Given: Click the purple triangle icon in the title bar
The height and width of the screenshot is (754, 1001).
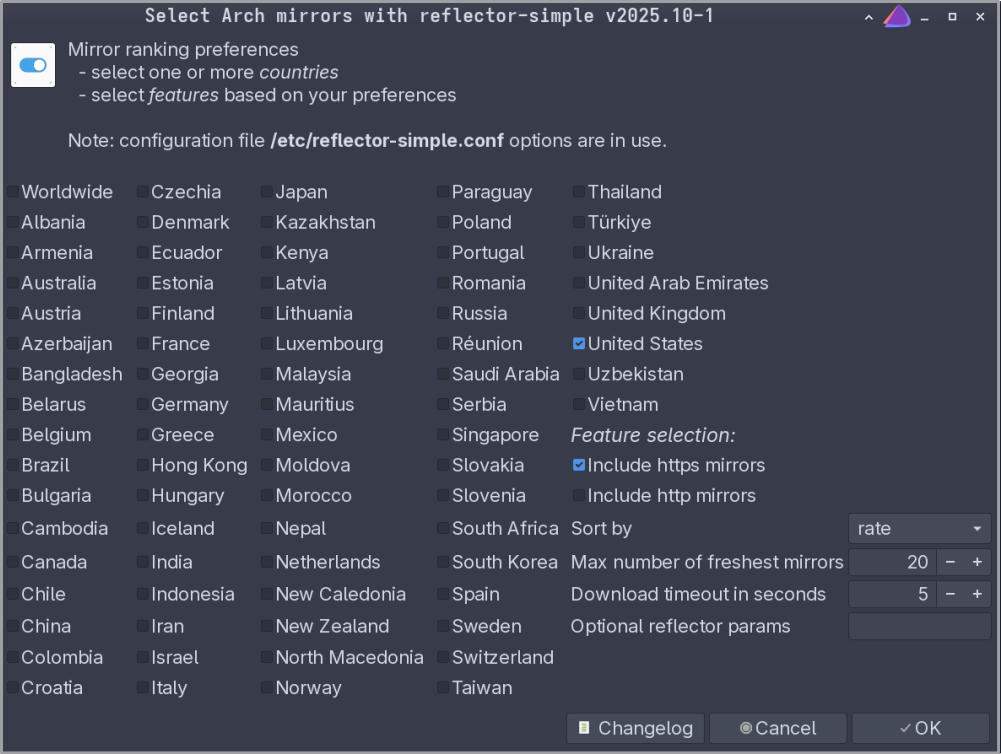Looking at the screenshot, I should point(897,17).
